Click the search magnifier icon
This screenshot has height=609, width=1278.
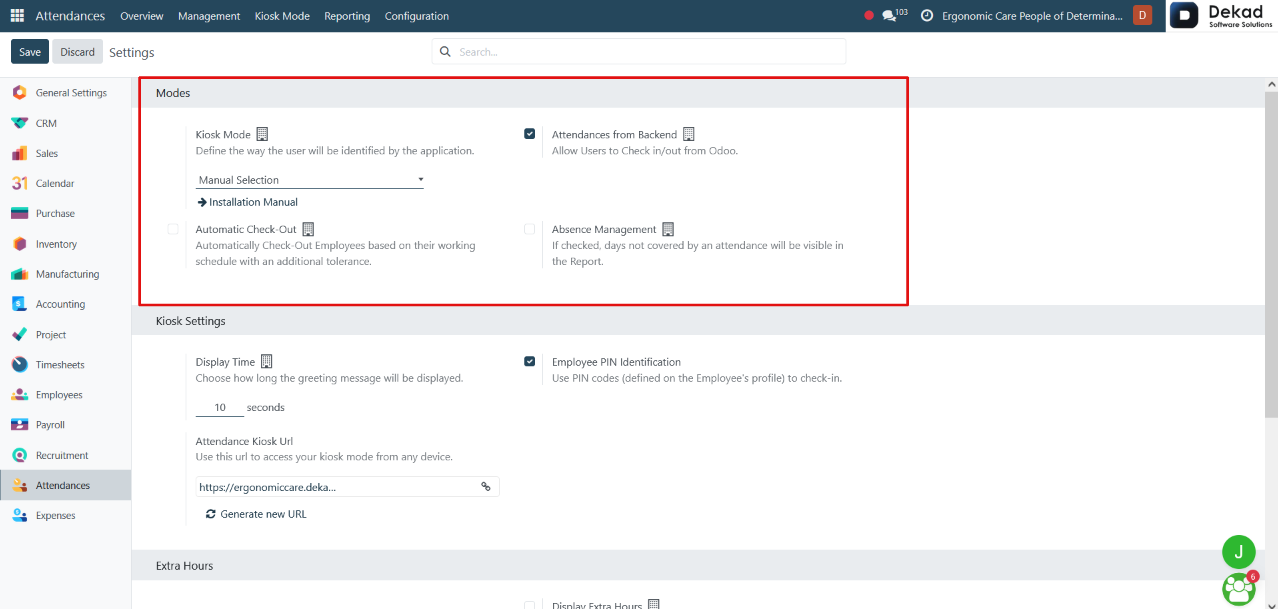446,51
